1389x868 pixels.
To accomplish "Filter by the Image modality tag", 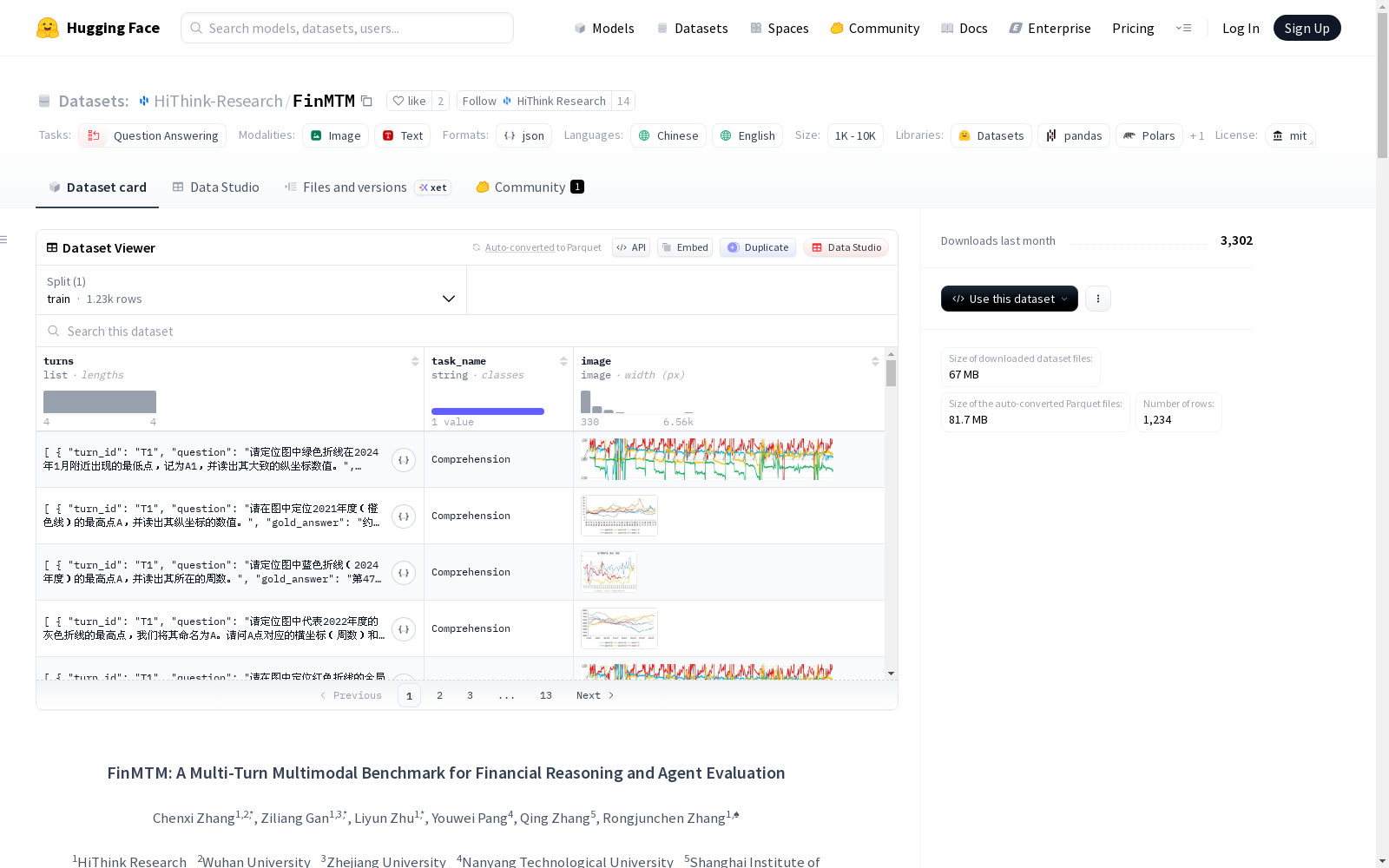I will pos(336,135).
